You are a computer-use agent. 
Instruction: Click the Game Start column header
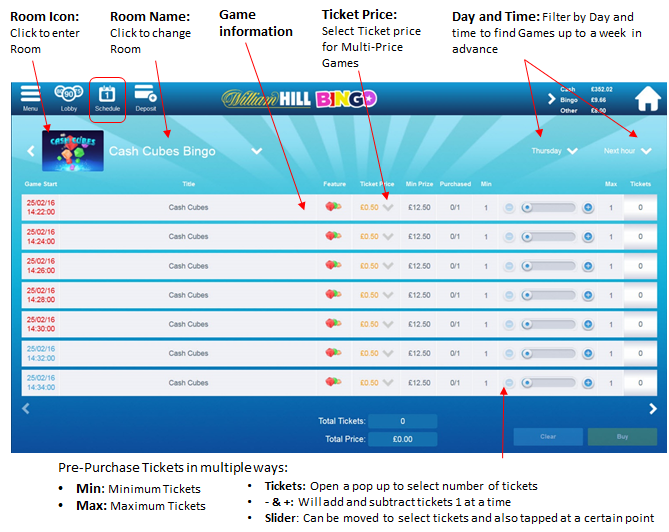(41, 184)
